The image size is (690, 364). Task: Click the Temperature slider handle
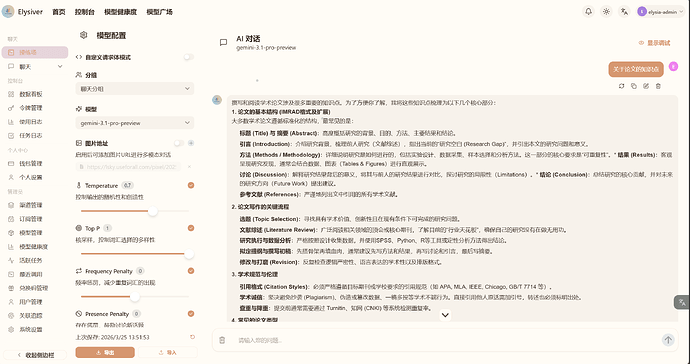click(x=153, y=211)
